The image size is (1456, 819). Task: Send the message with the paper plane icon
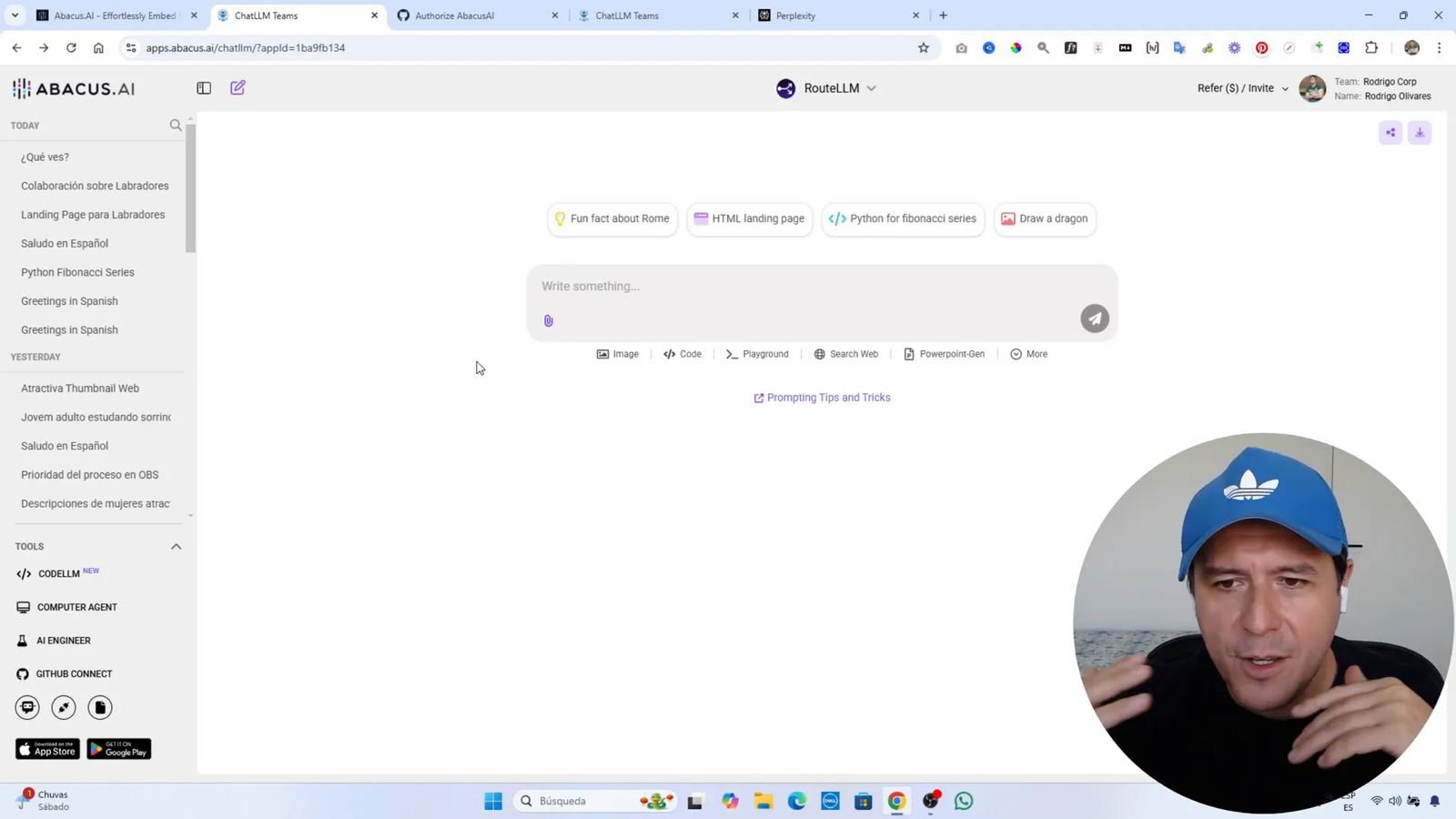pos(1094,318)
